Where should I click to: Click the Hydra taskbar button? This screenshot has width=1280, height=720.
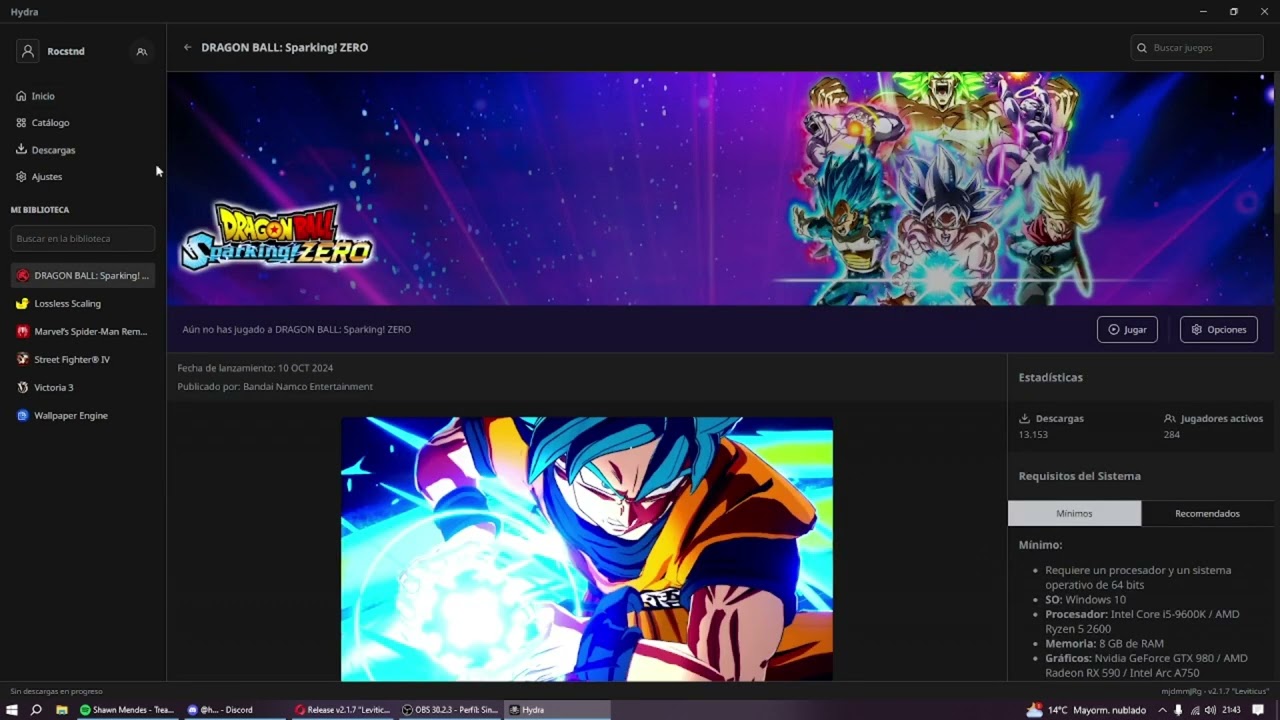pyautogui.click(x=557, y=710)
